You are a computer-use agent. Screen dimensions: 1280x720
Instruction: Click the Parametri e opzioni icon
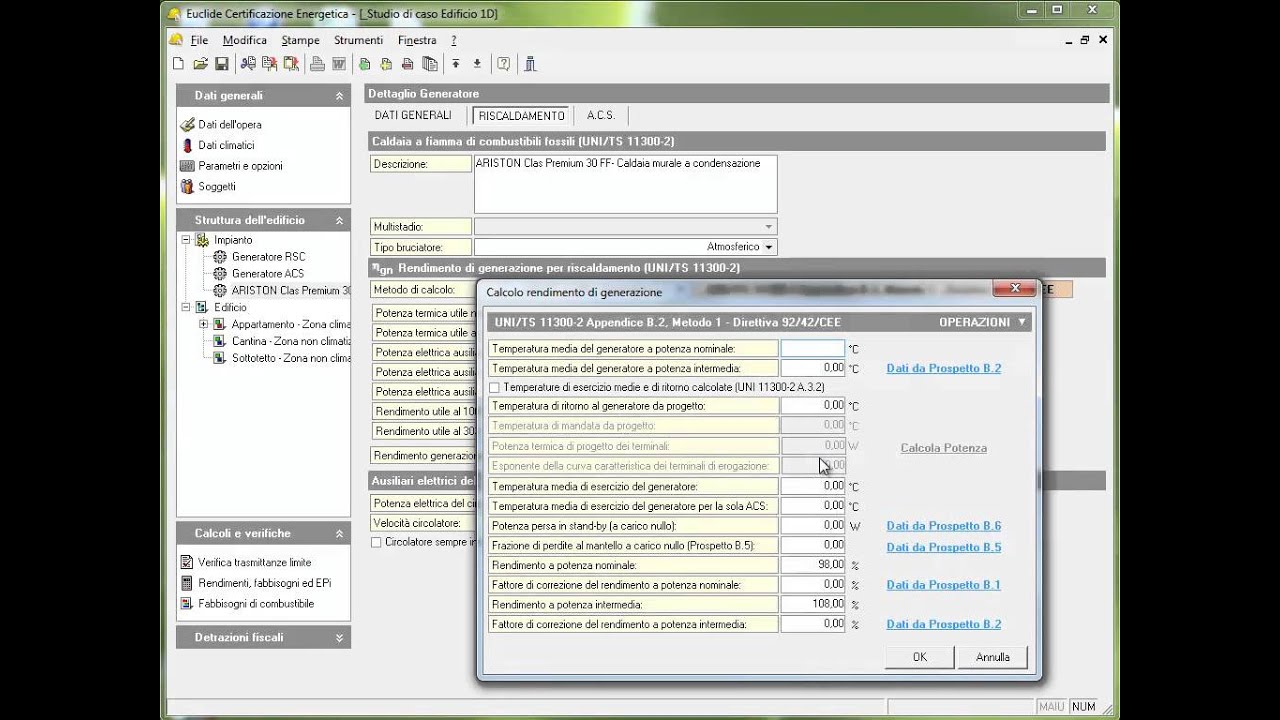pos(187,166)
